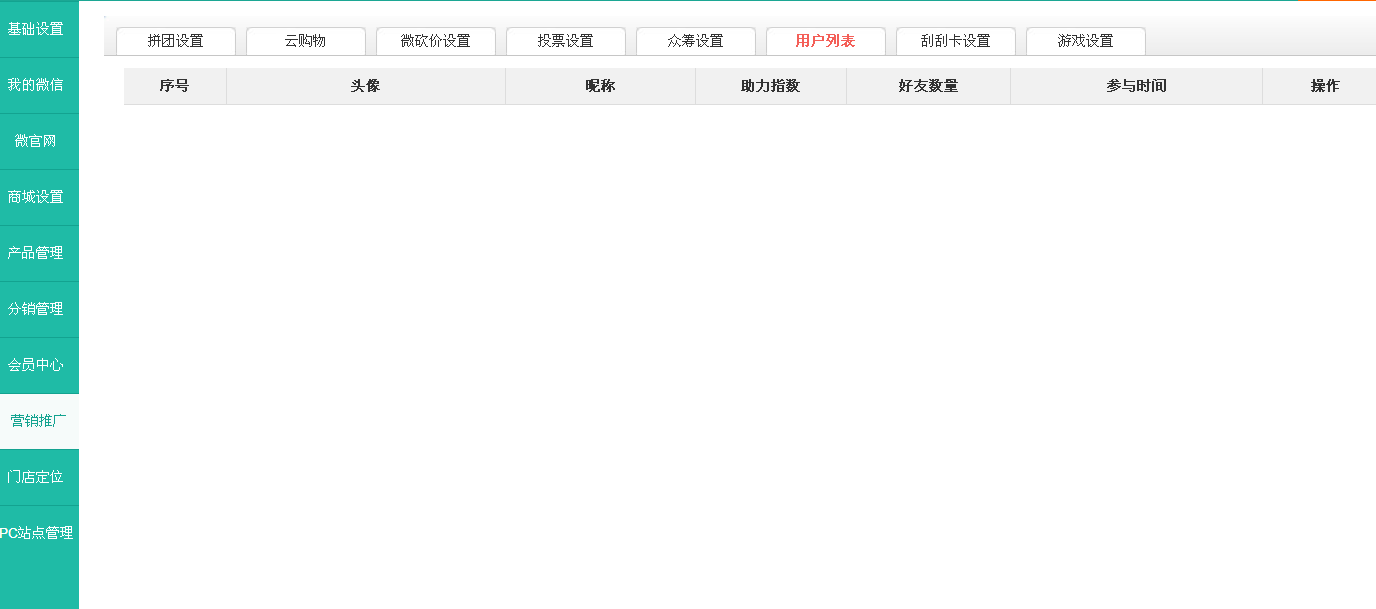Go to 我的微信 in the sidebar
The image size is (1376, 609).
coord(36,85)
